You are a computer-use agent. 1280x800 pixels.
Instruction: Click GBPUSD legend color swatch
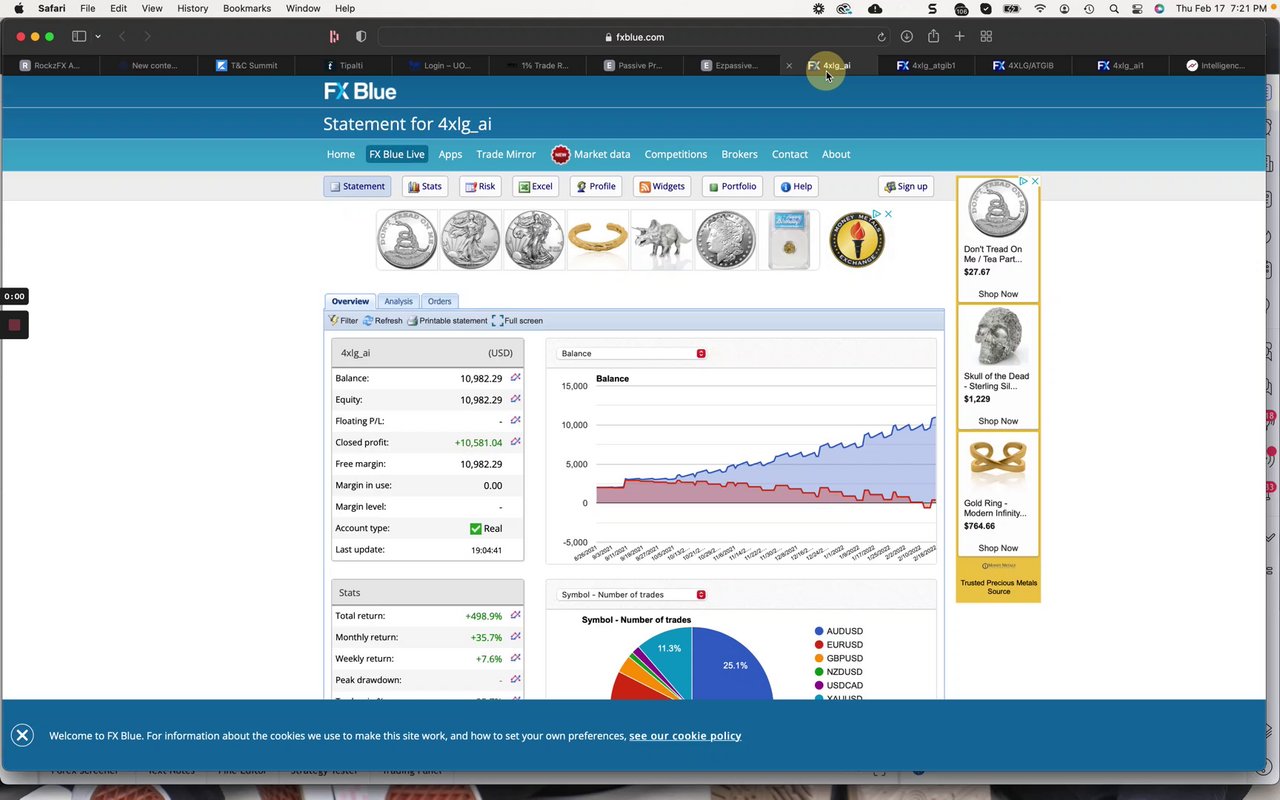coord(819,658)
